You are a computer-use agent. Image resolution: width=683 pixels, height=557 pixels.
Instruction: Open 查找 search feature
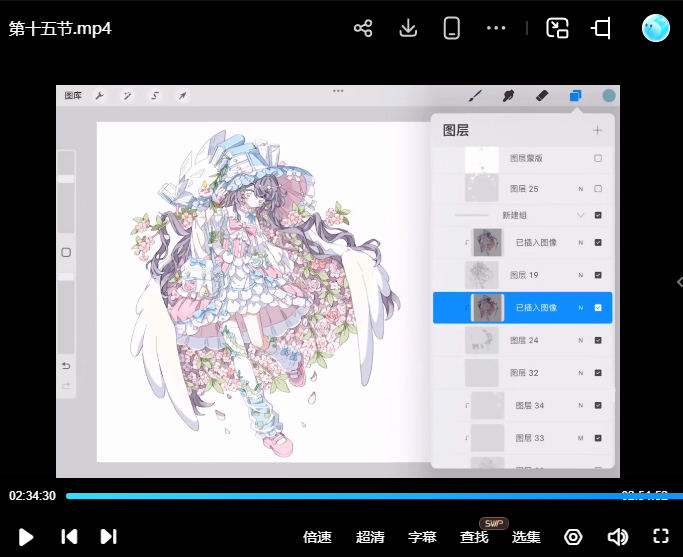[474, 537]
